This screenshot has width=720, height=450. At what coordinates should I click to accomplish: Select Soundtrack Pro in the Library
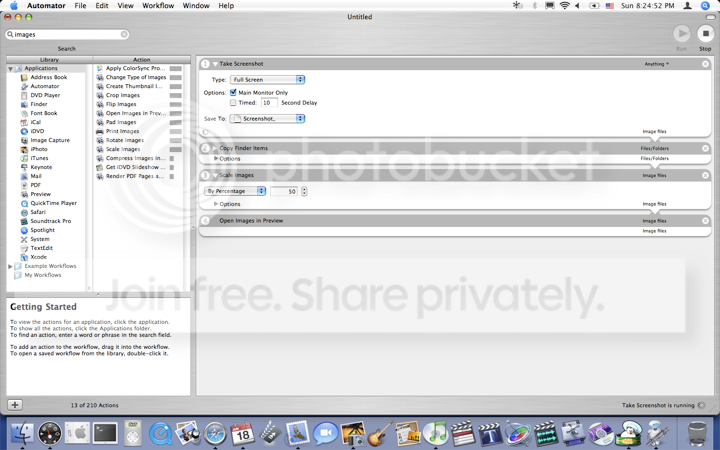click(51, 221)
